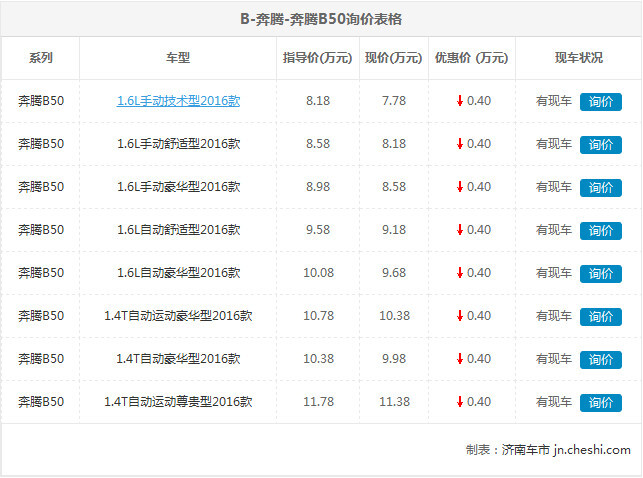Click guide price 8.98

(318, 187)
